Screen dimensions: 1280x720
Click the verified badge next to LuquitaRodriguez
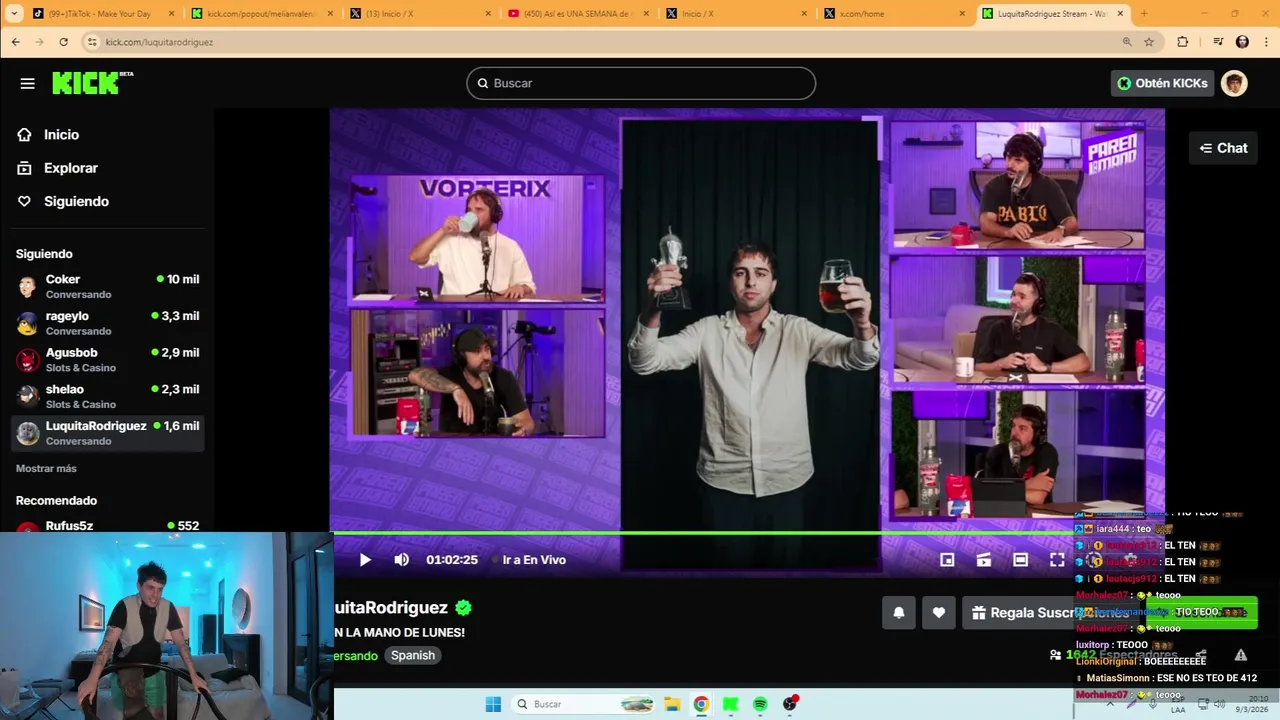(463, 607)
